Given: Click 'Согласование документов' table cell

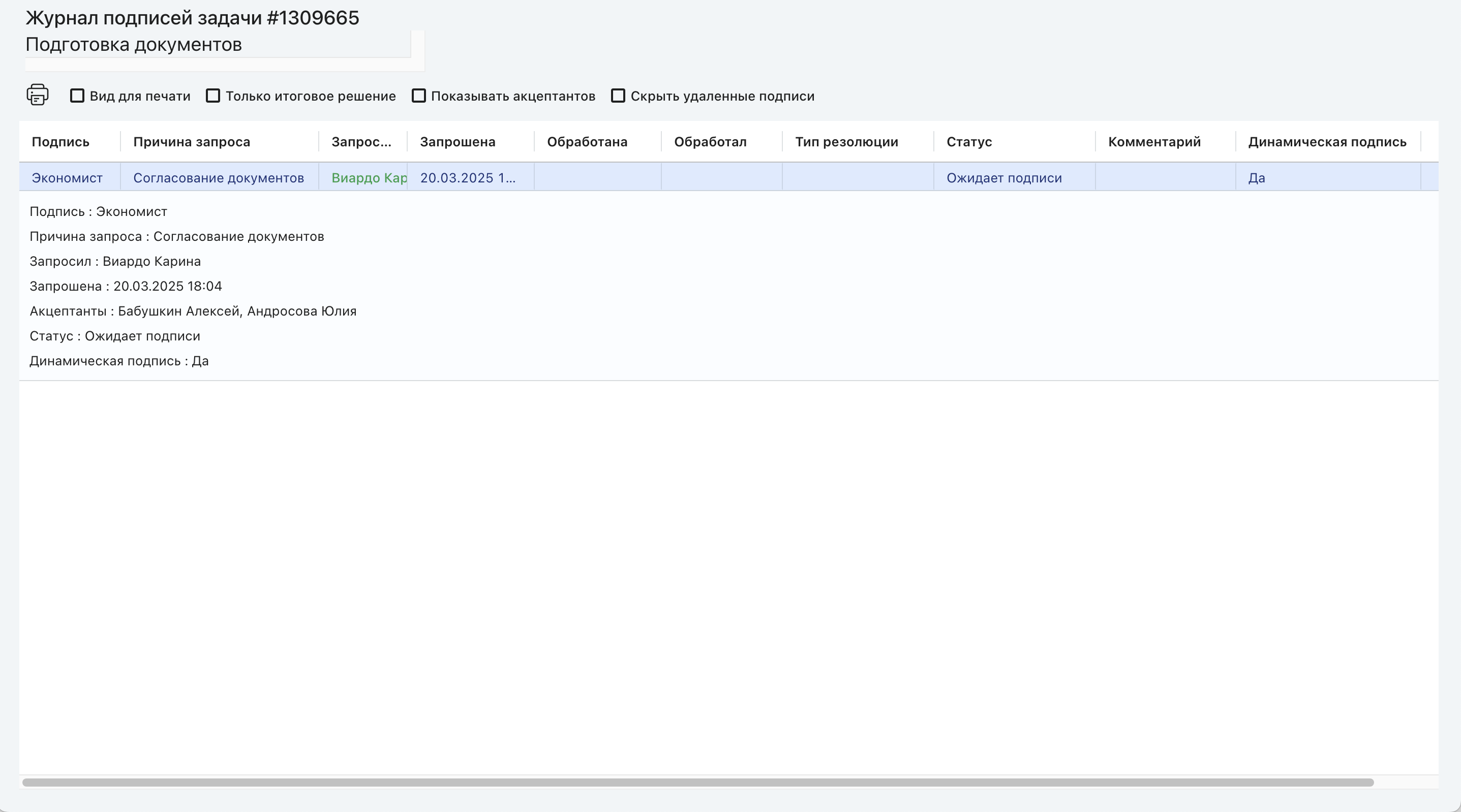Looking at the screenshot, I should coord(219,178).
